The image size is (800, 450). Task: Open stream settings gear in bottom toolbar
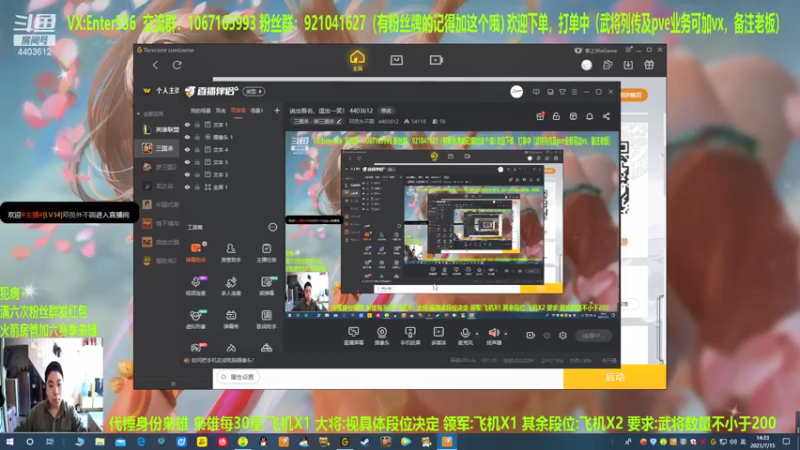click(563, 335)
